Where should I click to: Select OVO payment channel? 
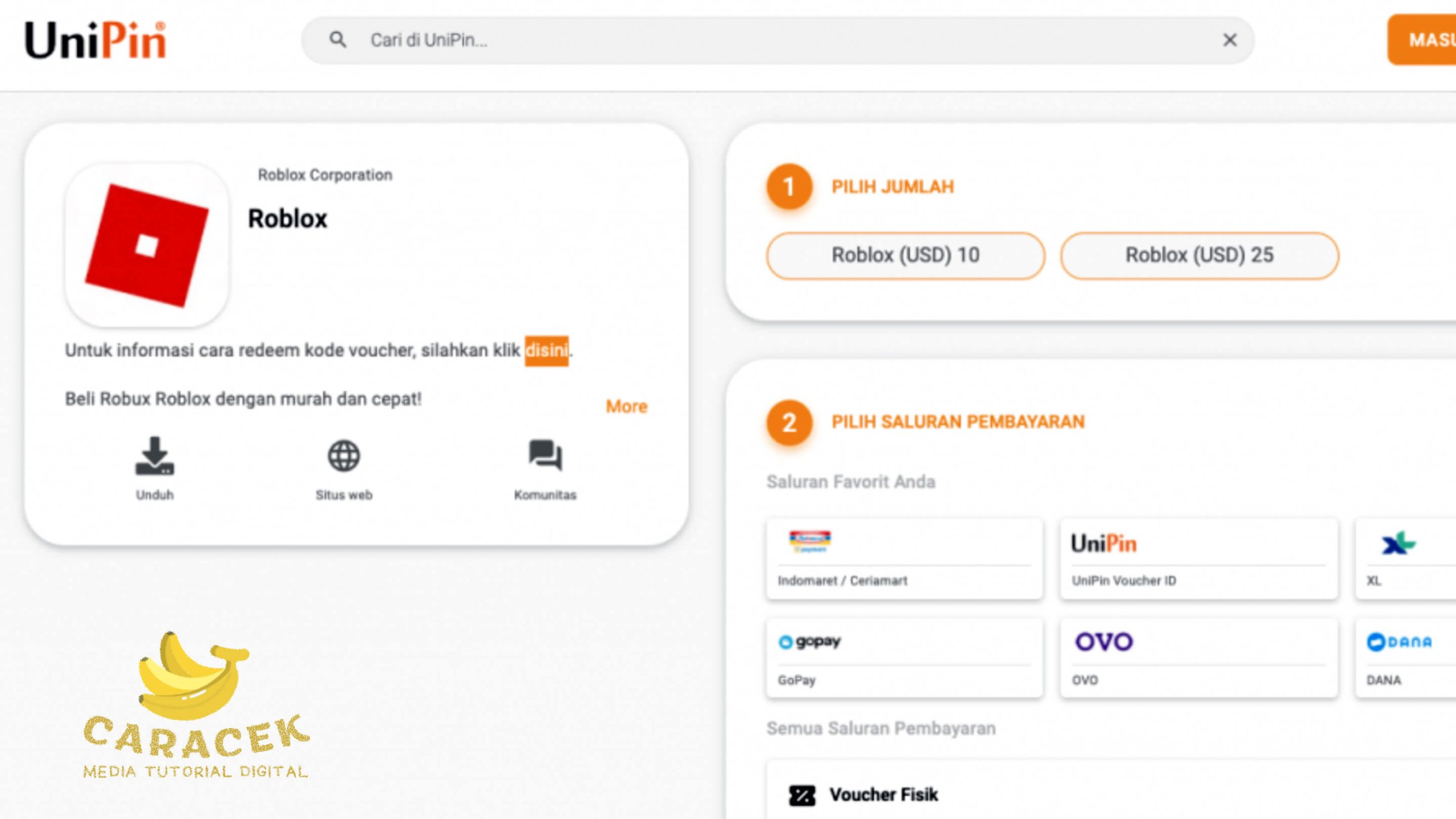[1198, 658]
